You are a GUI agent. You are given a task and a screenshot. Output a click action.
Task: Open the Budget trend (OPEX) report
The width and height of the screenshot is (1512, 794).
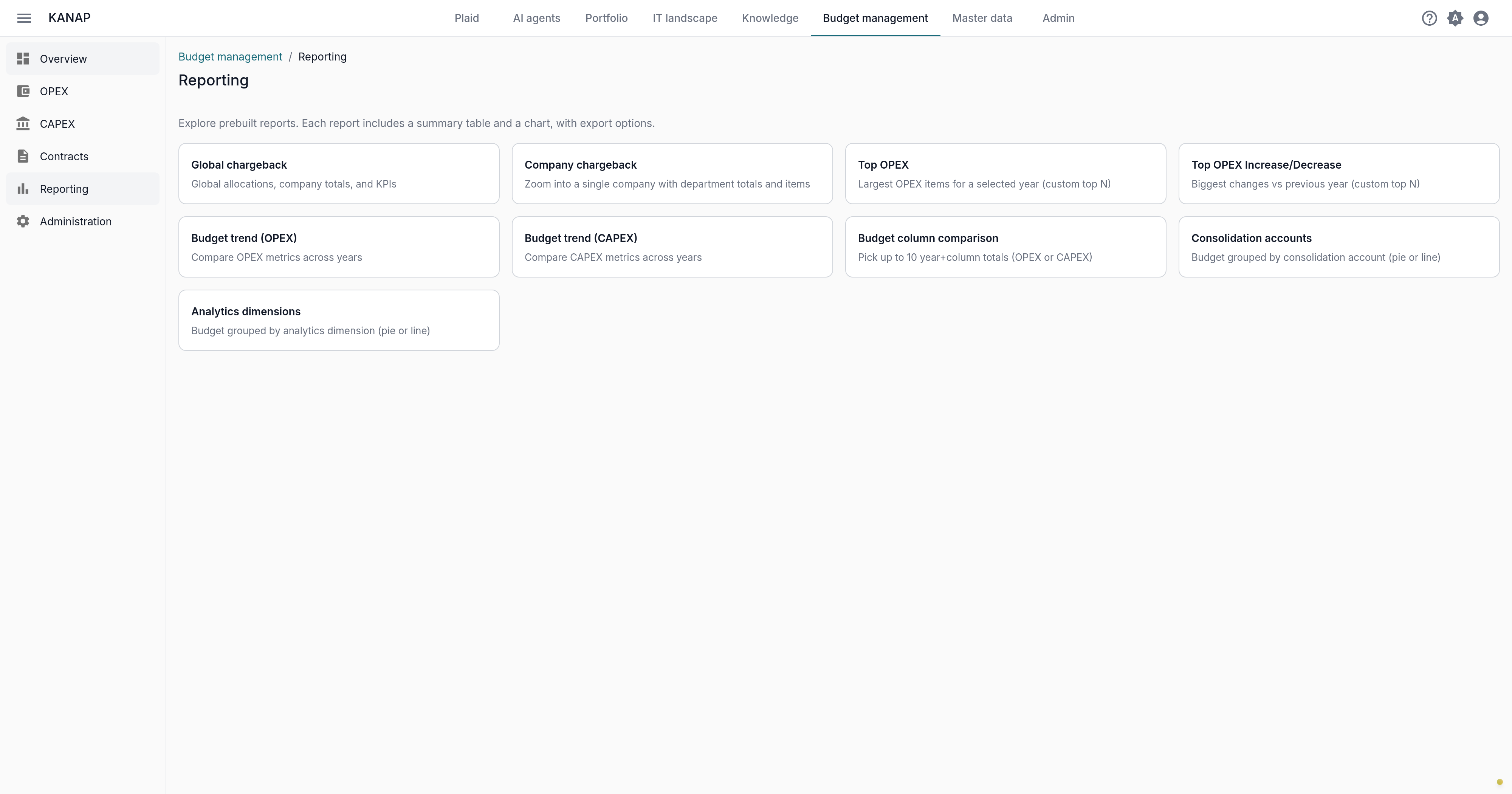[339, 247]
